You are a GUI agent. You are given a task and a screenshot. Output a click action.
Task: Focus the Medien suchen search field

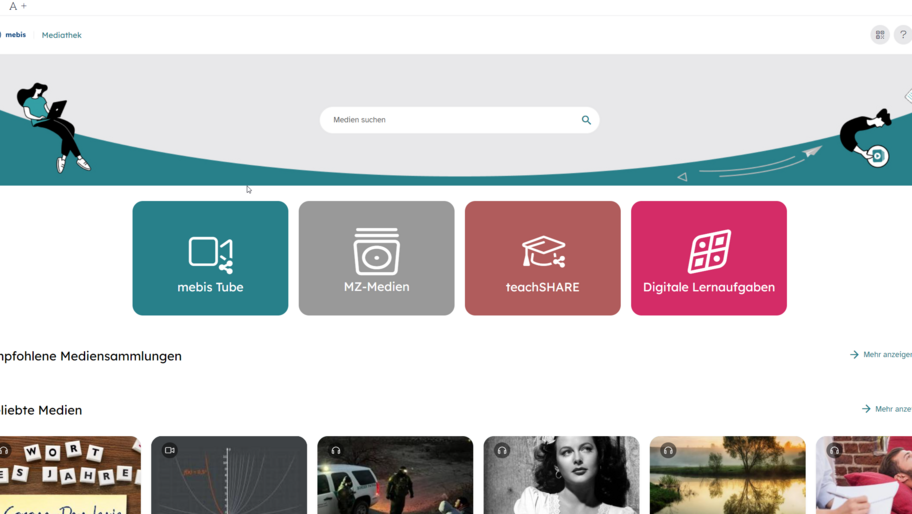pos(459,120)
